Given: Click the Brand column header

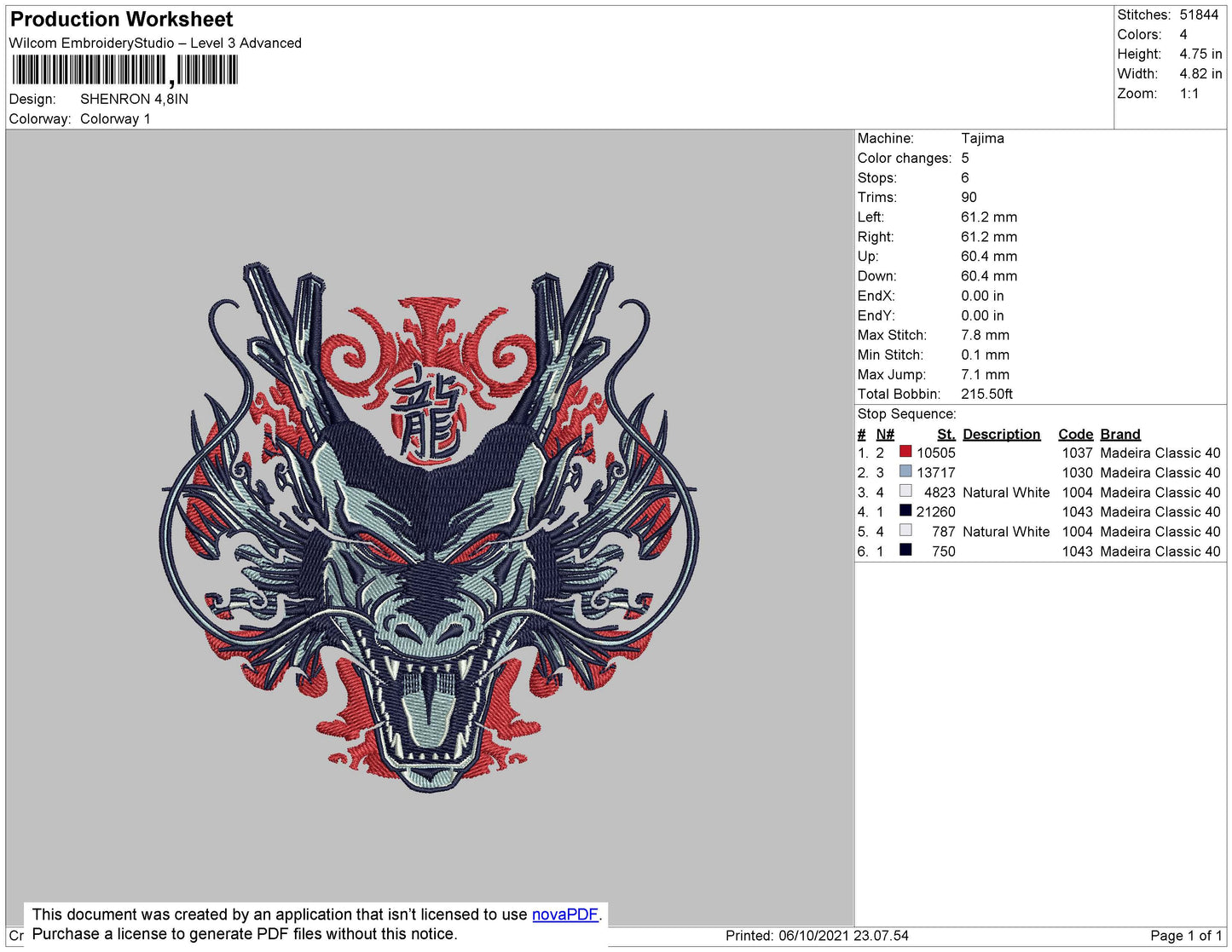Looking at the screenshot, I should click(x=1119, y=434).
